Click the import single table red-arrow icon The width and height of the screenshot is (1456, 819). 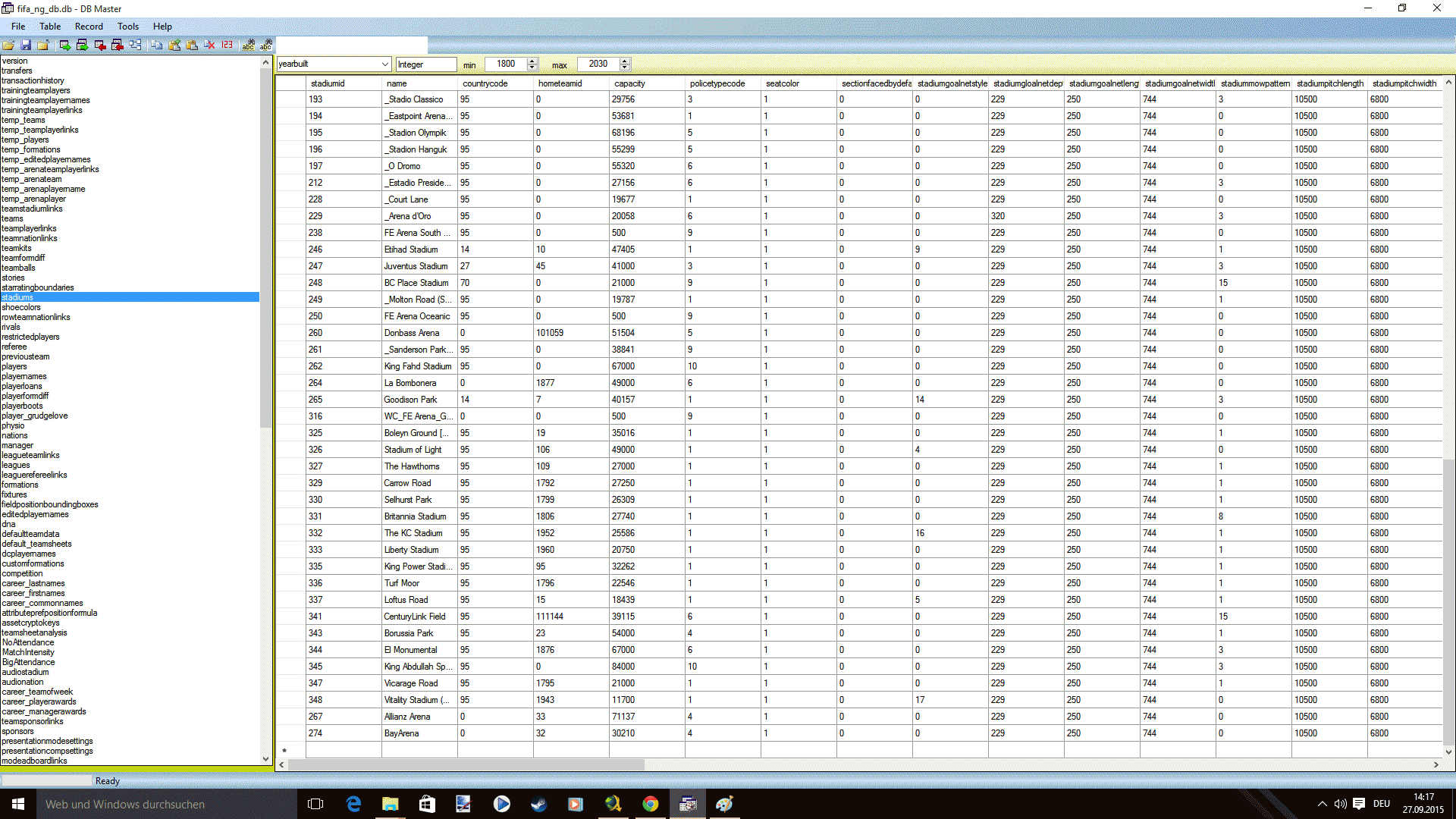[x=100, y=45]
